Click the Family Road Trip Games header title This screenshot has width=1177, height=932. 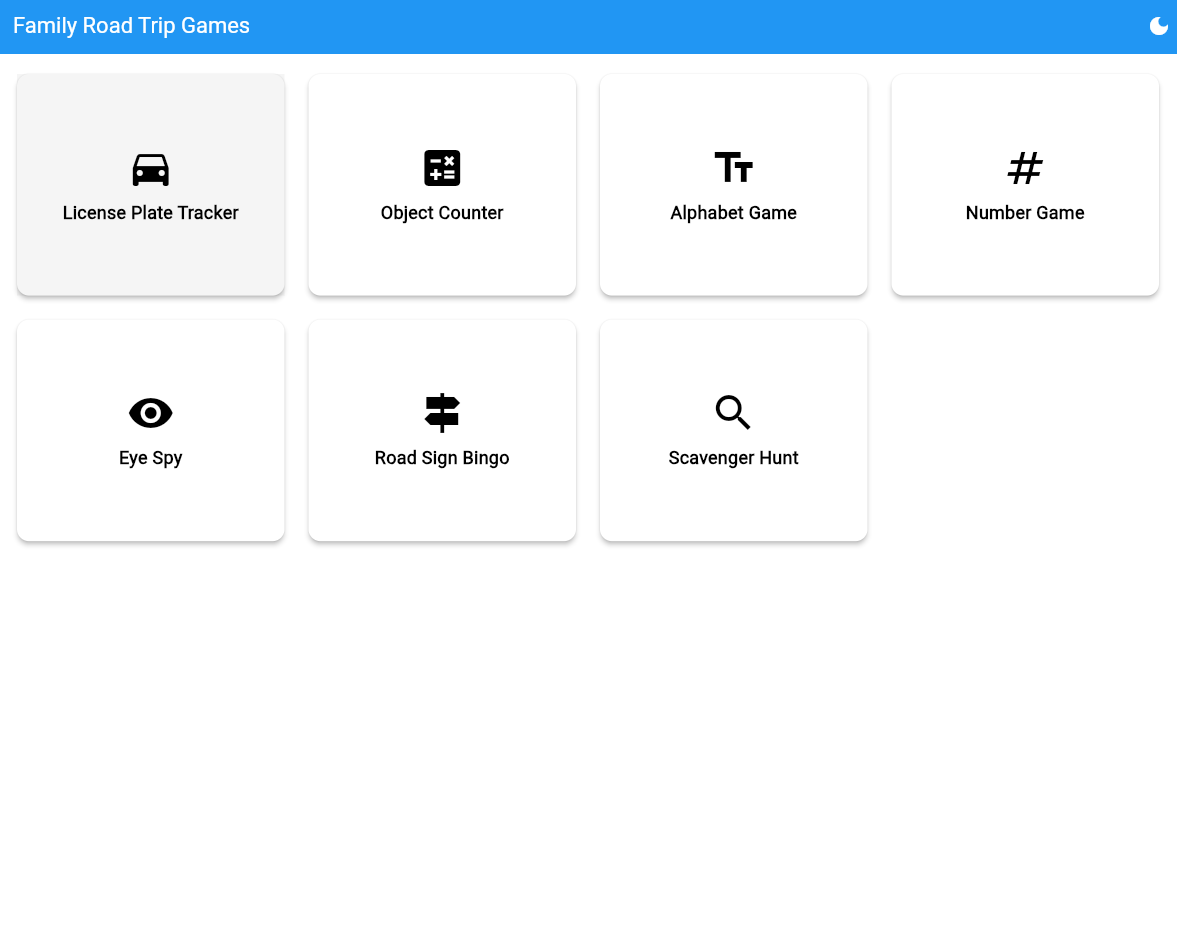[x=131, y=26]
